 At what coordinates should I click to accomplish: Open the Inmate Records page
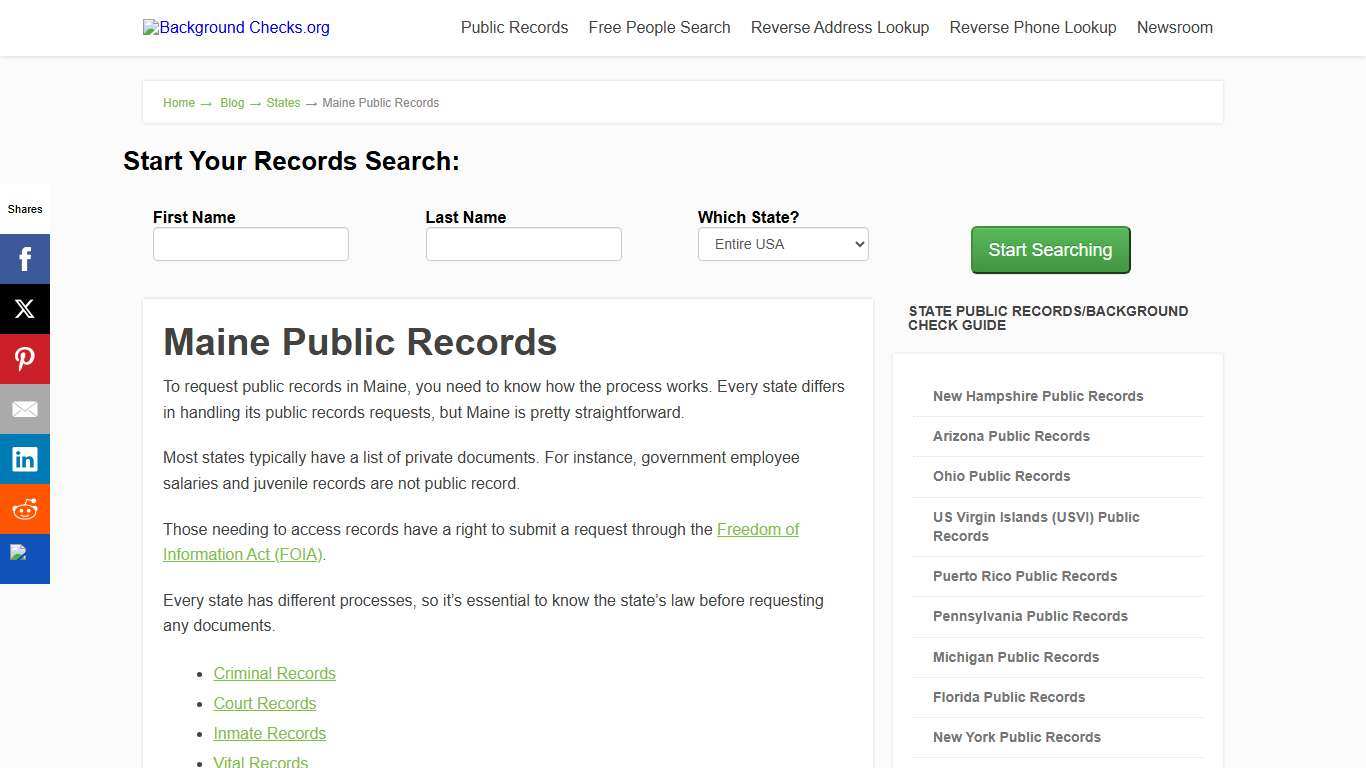coord(269,733)
